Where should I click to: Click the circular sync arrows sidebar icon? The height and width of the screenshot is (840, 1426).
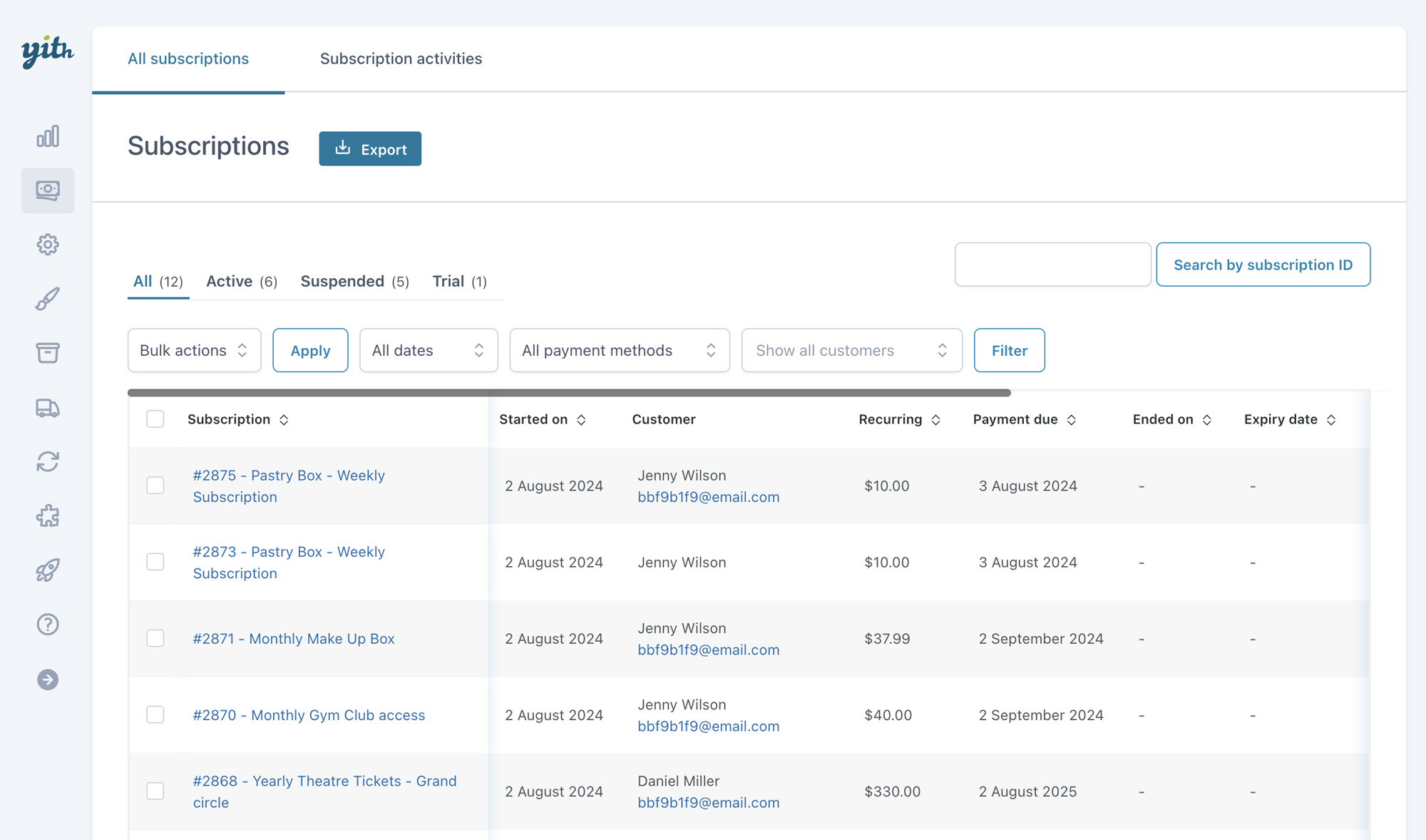click(48, 462)
